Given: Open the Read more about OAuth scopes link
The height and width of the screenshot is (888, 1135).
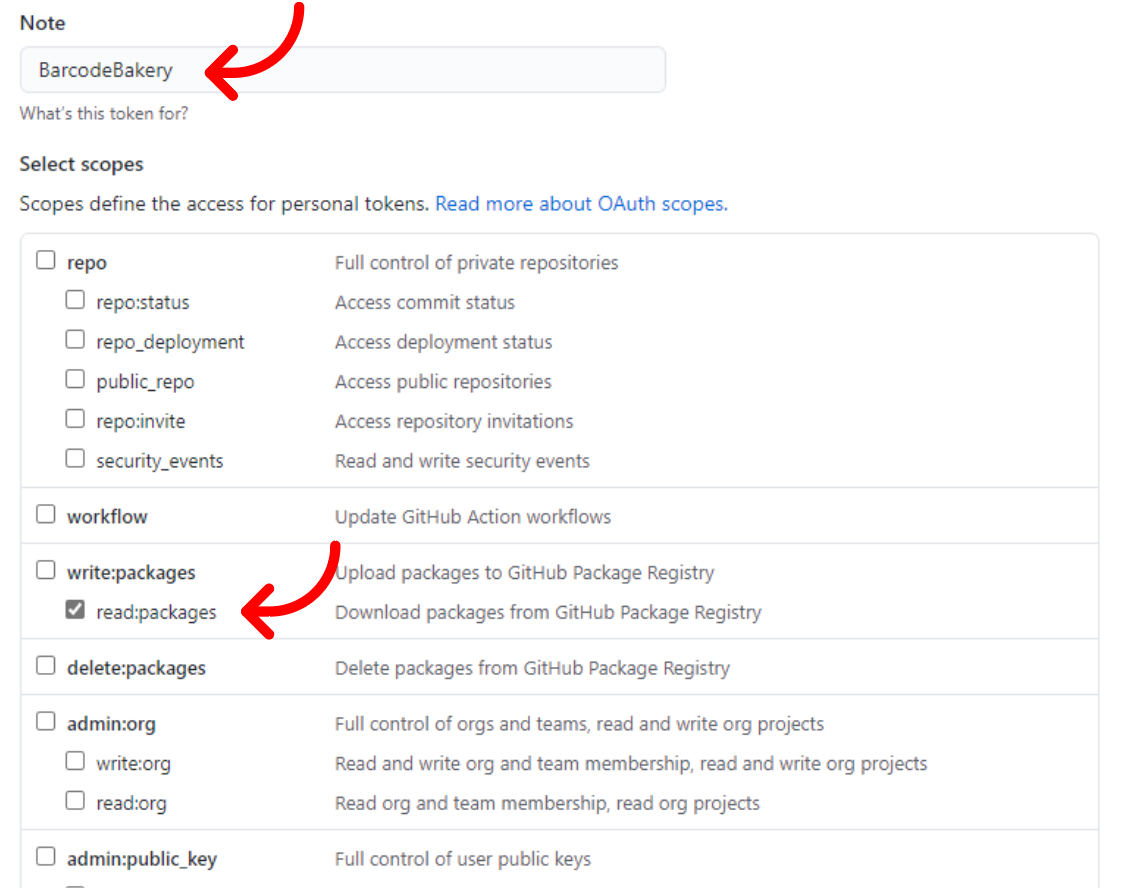Looking at the screenshot, I should tap(581, 204).
